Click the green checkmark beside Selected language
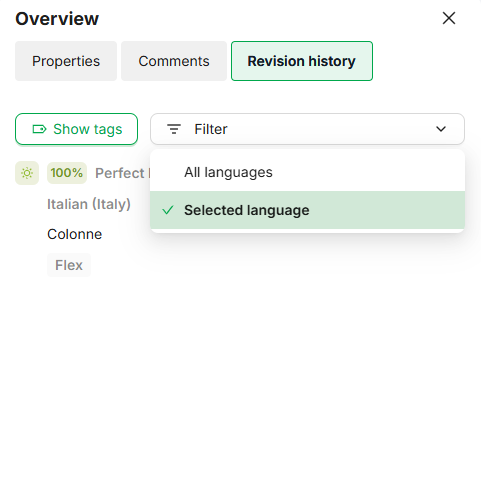The width and height of the screenshot is (481, 503). [168, 210]
